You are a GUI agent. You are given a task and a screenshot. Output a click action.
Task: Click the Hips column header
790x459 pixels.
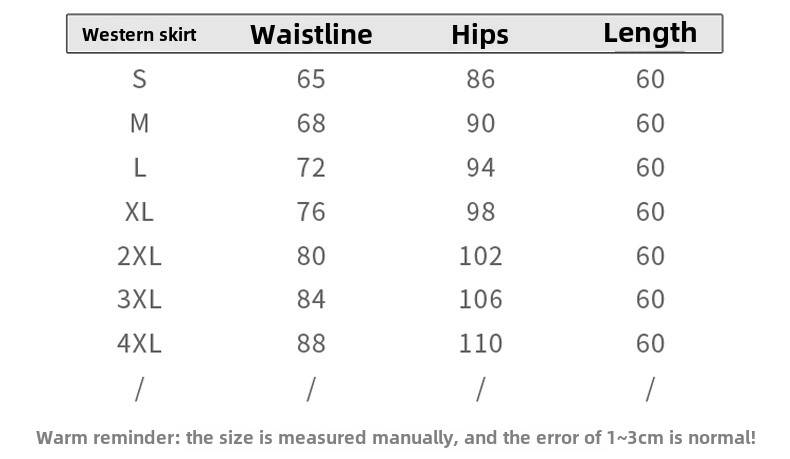[480, 35]
